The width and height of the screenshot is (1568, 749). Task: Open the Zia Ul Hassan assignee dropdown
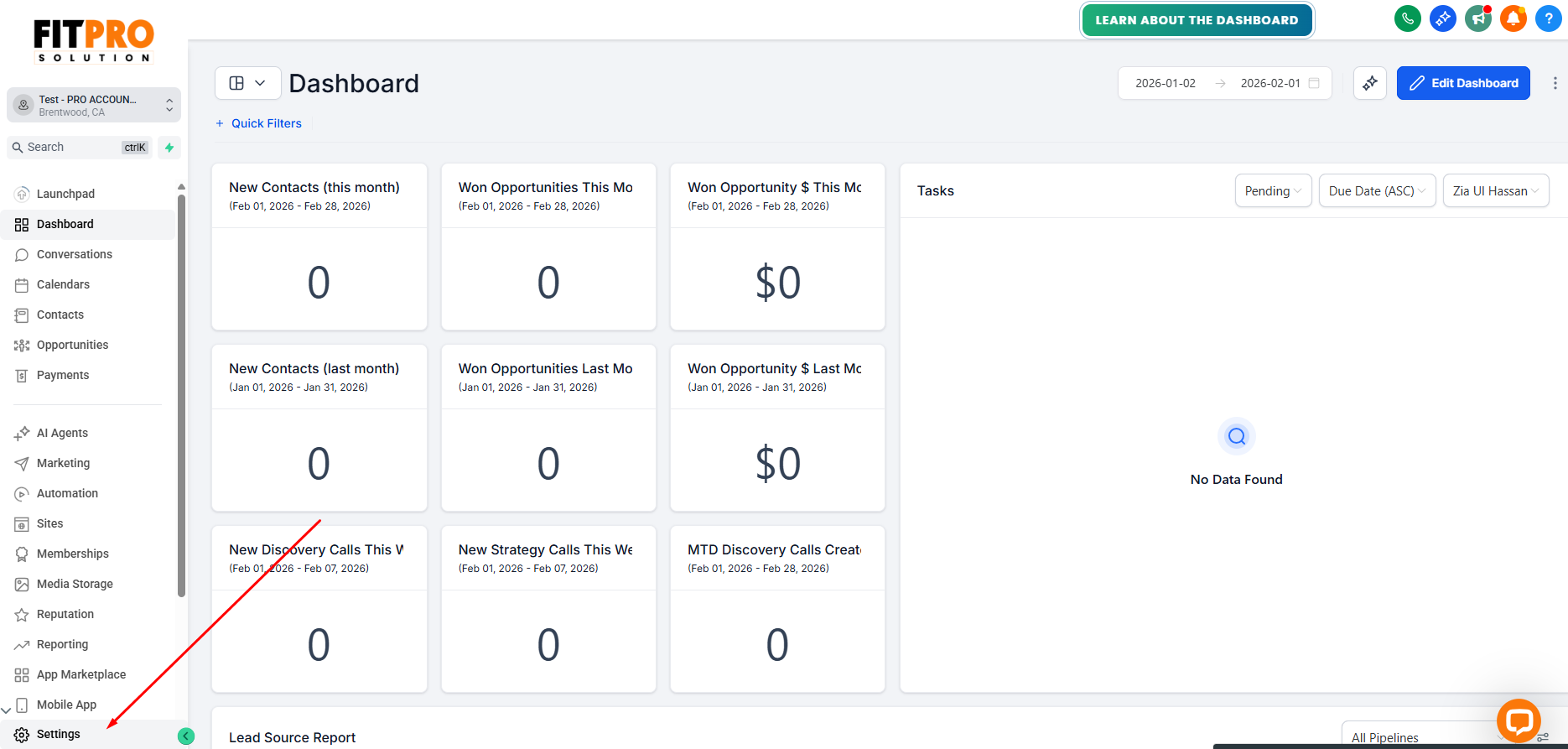1495,191
